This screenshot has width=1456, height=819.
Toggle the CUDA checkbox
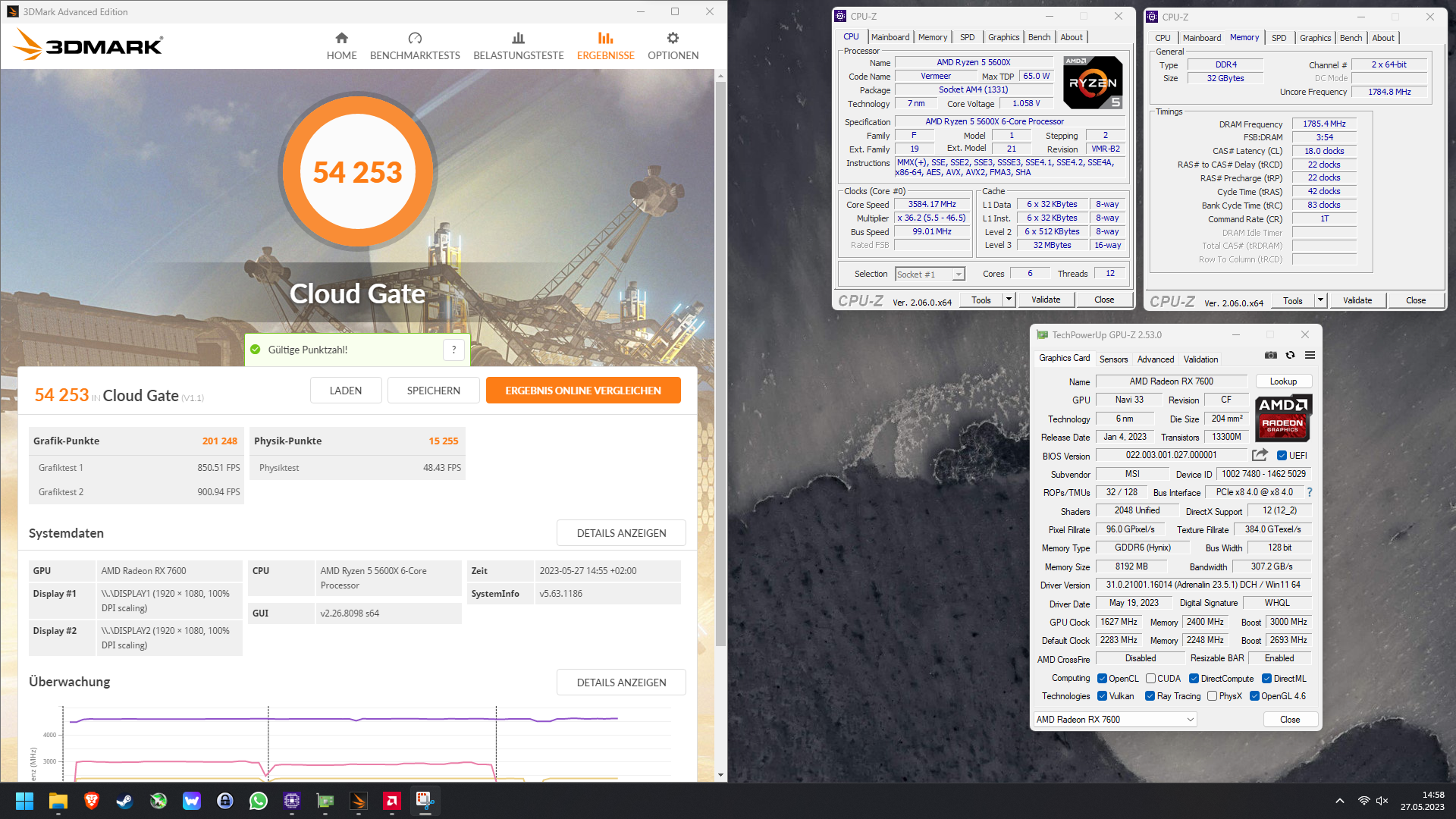(1150, 679)
